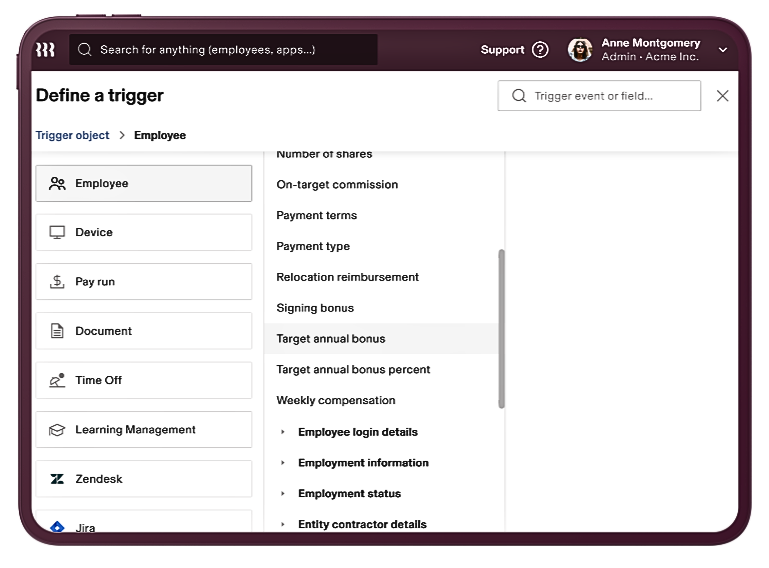Select the Learning Management trigger object
Viewport: 769px width, 568px height.
144,430
